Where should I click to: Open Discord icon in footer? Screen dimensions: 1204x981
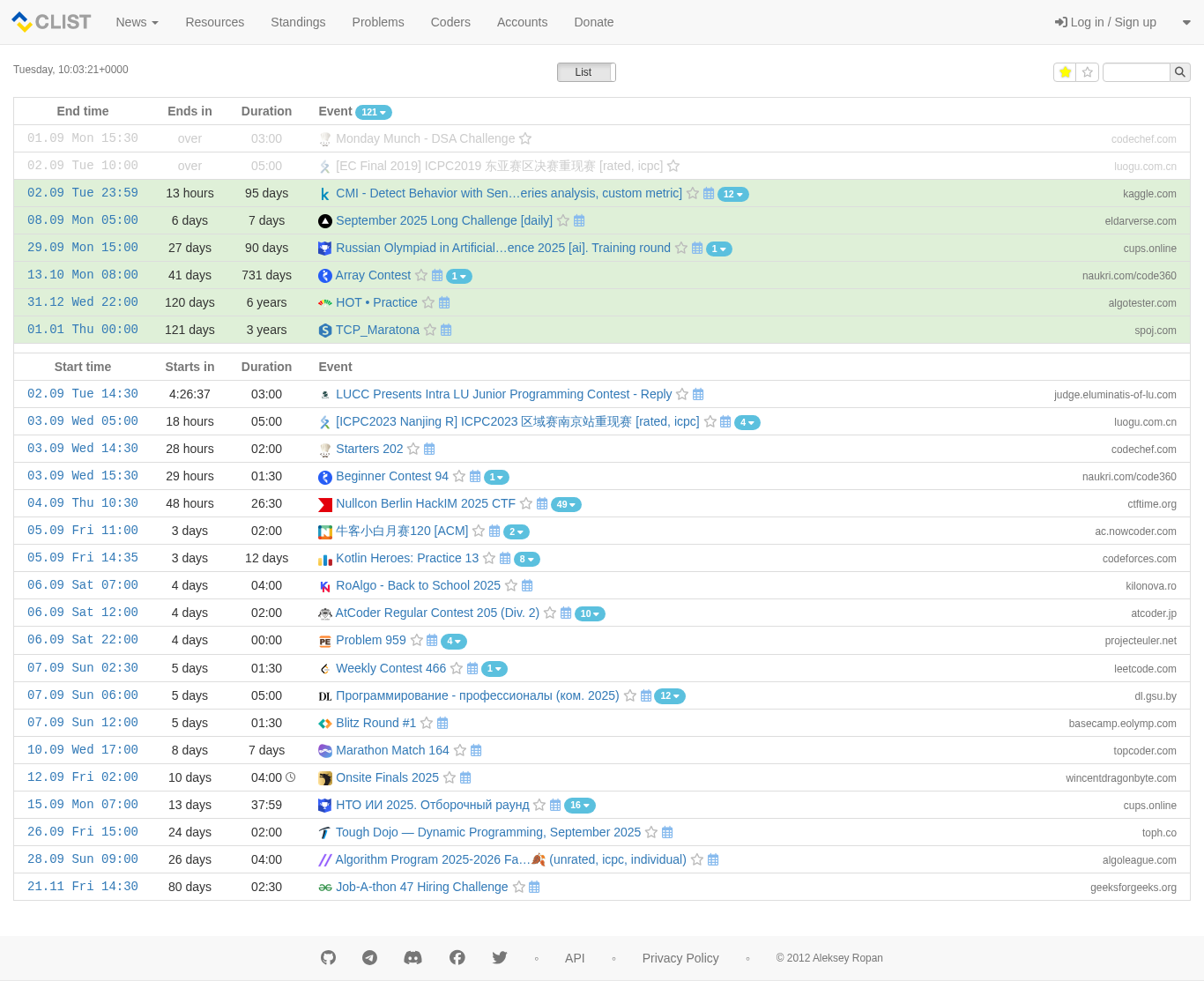coord(412,957)
